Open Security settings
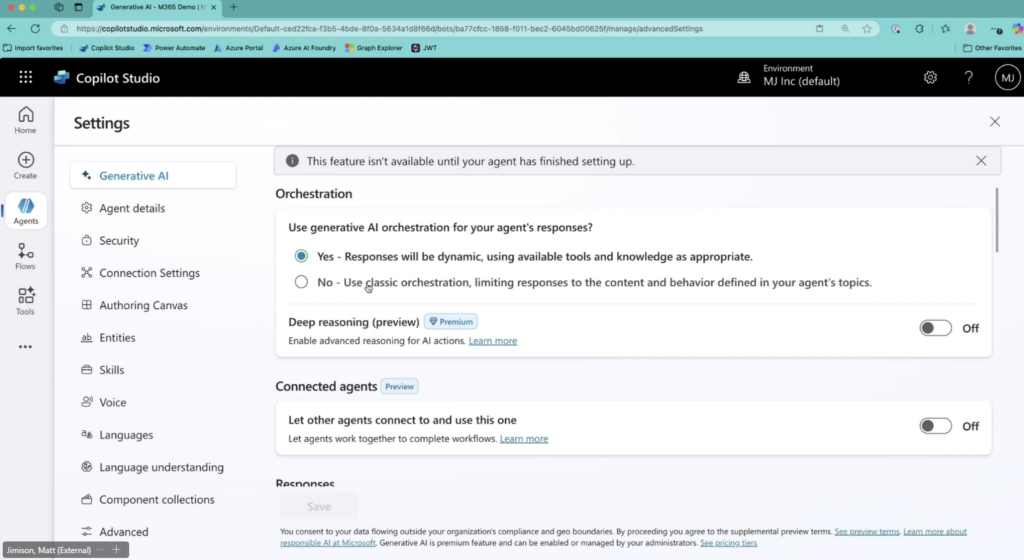 (x=119, y=240)
